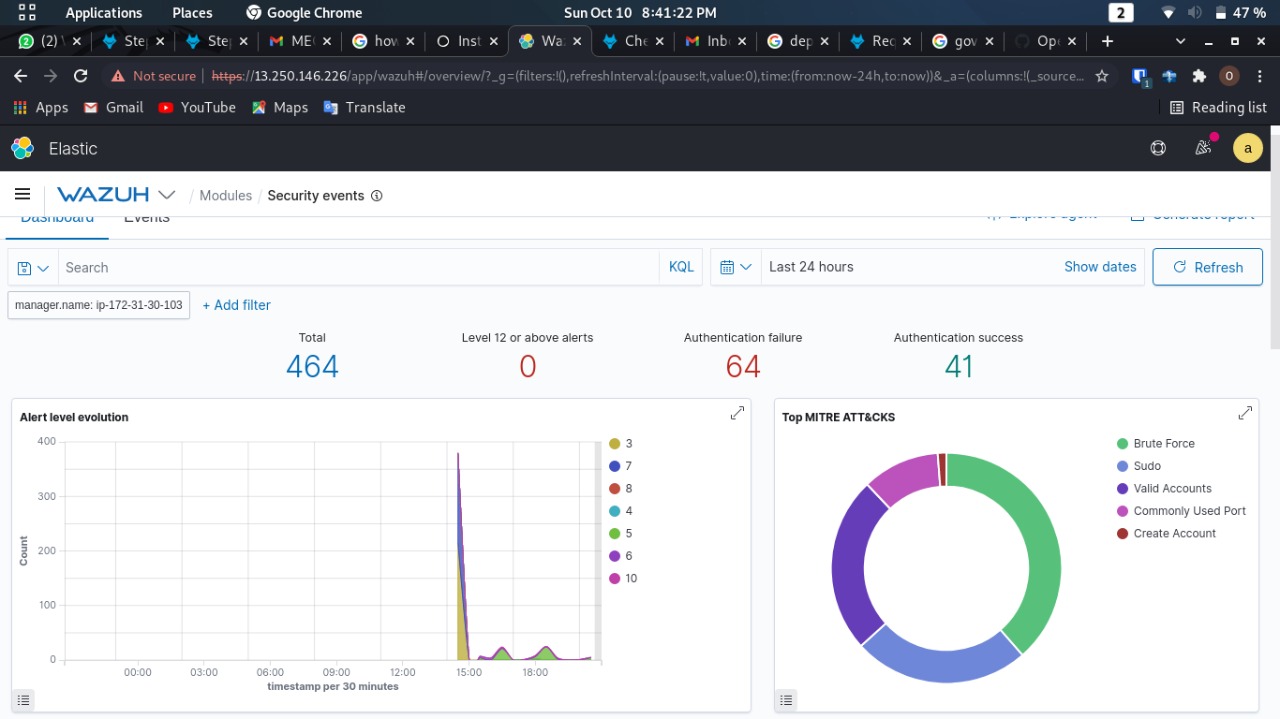Open the YouTube bookmark
Image resolution: width=1280 pixels, height=719 pixels.
pyautogui.click(x=197, y=107)
